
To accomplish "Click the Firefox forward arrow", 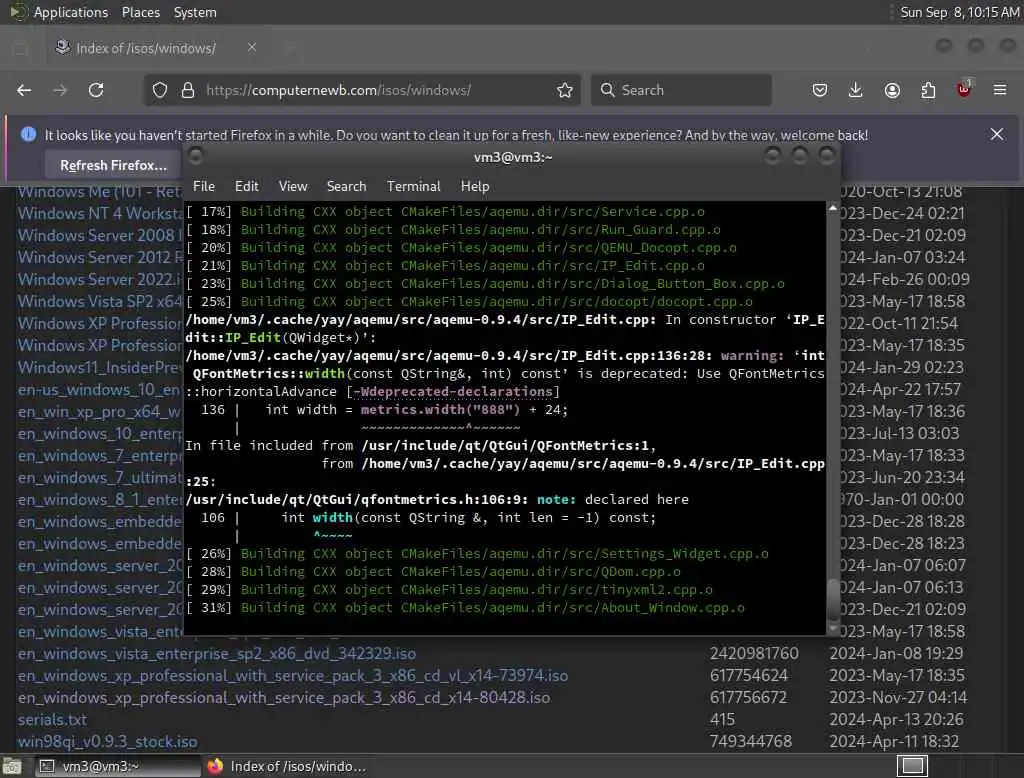I will click(60, 90).
